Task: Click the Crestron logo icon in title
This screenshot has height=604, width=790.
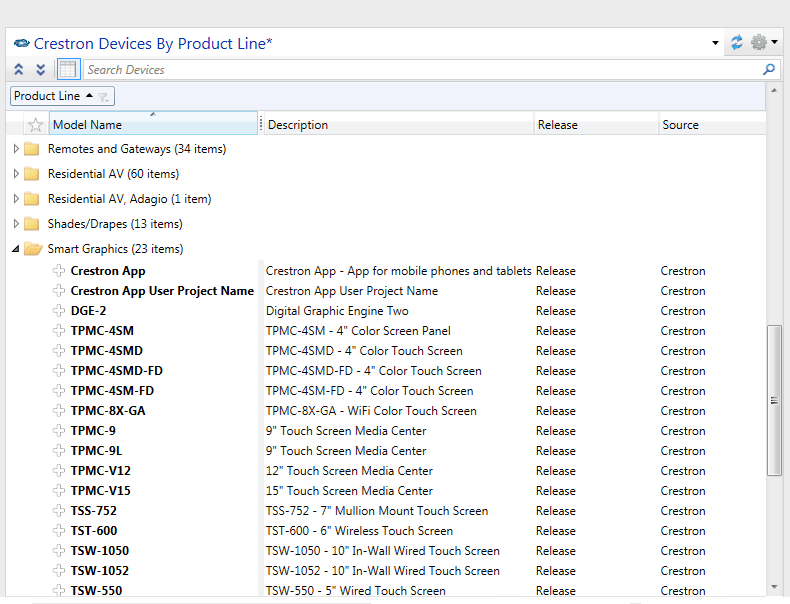Action: click(x=21, y=43)
